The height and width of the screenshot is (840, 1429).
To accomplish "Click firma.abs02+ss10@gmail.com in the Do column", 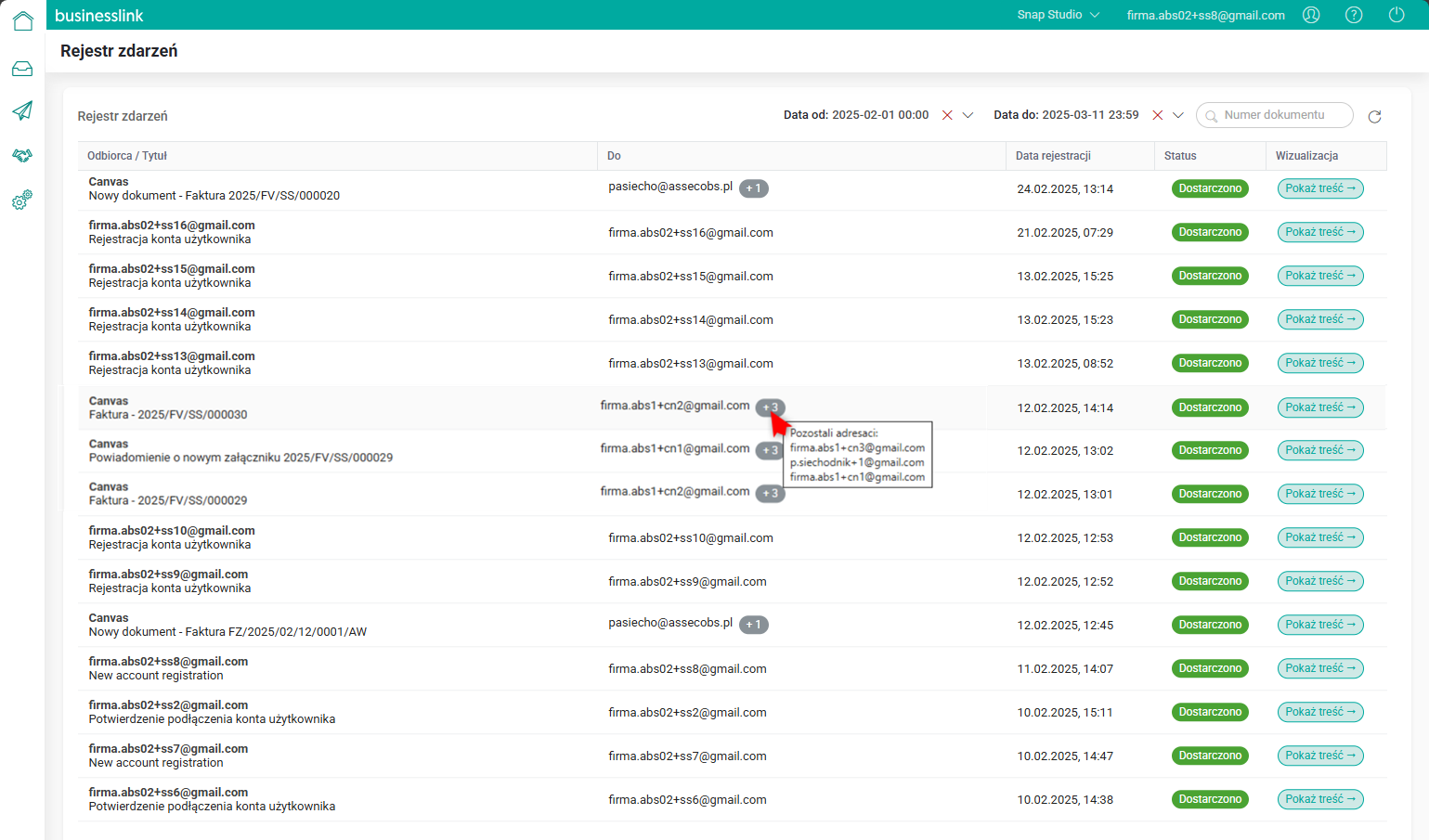I will [691, 538].
